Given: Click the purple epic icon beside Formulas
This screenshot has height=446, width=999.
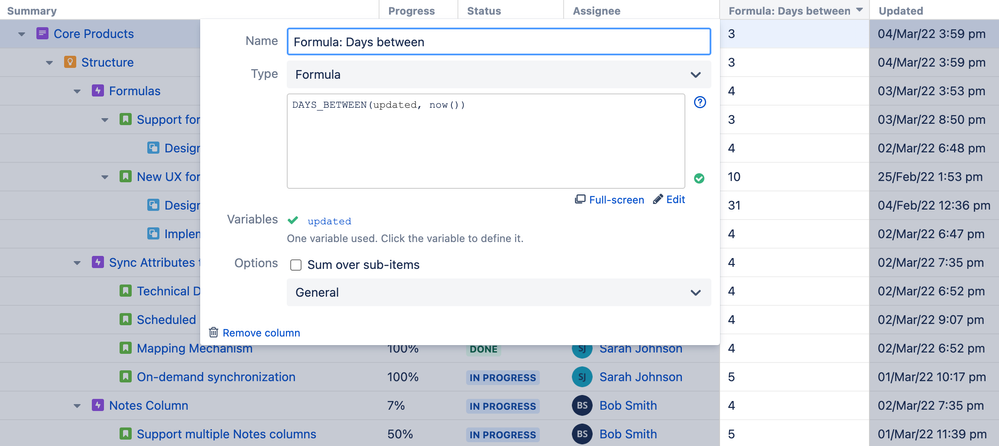Looking at the screenshot, I should 97,91.
